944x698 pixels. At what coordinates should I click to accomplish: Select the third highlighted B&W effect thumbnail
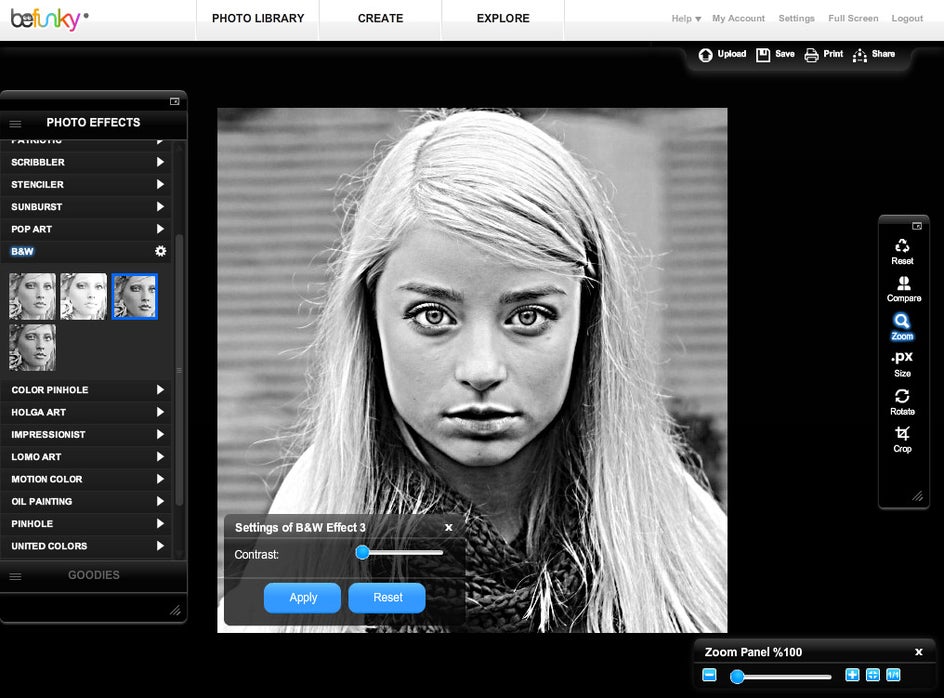[x=135, y=296]
